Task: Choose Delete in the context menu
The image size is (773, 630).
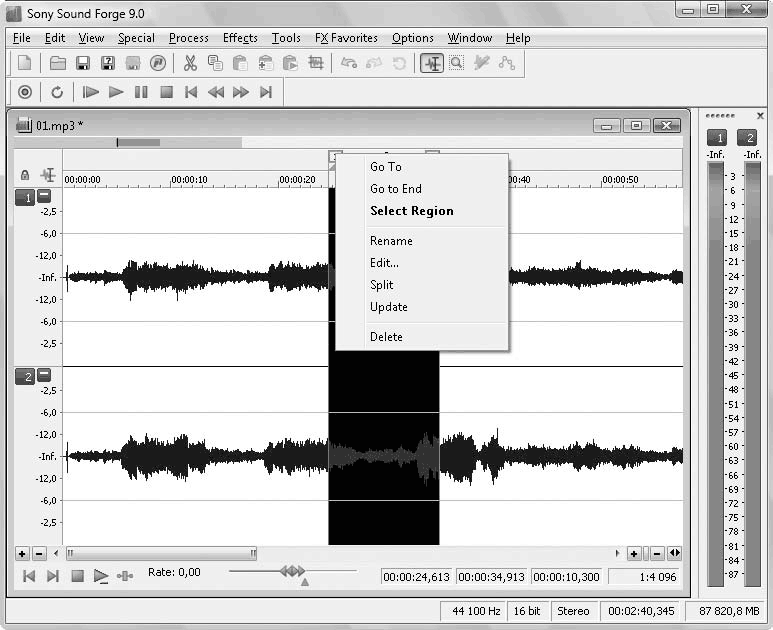Action: click(386, 337)
